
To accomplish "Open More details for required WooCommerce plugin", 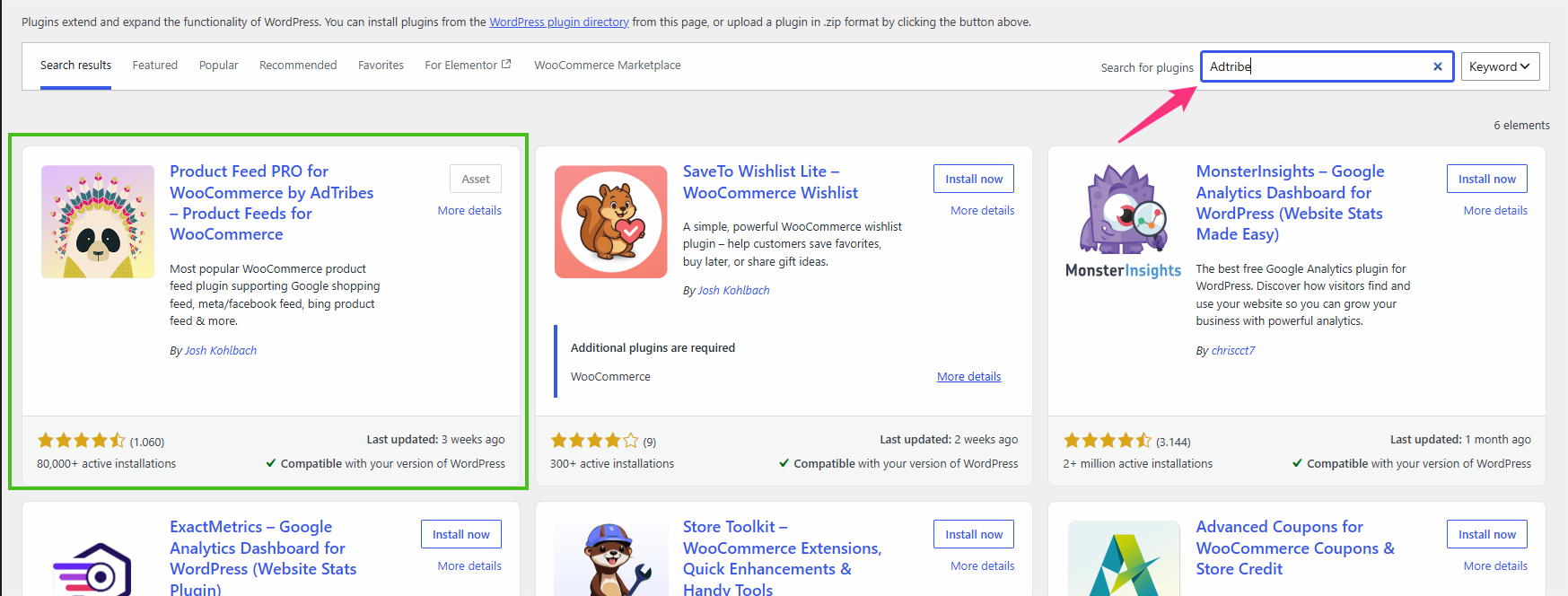I will [x=968, y=377].
